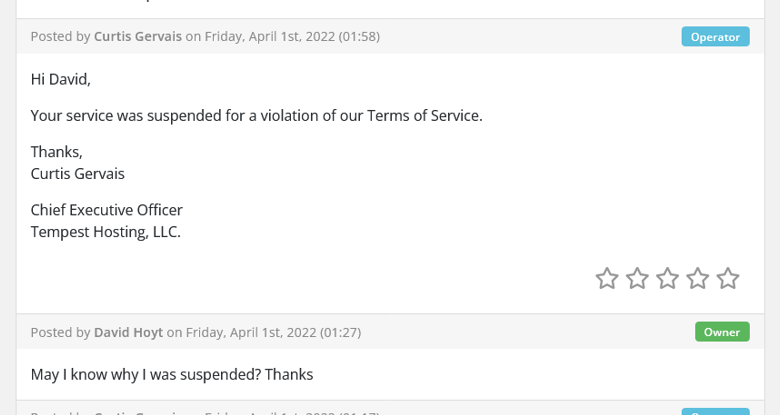Click the 01:58 post timestamp
Screen dimensions: 780x415
click(359, 37)
